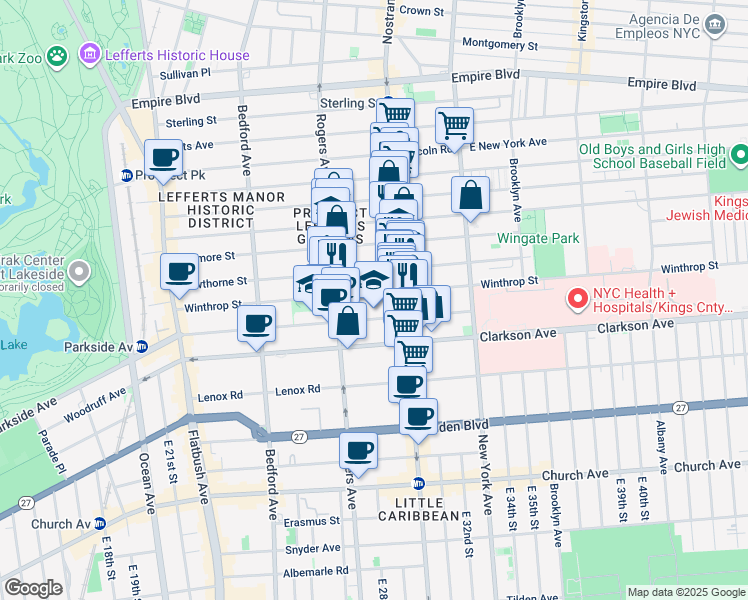Select the cafe marker just above Linden Blvd
This screenshot has height=600, width=748.
418,419
